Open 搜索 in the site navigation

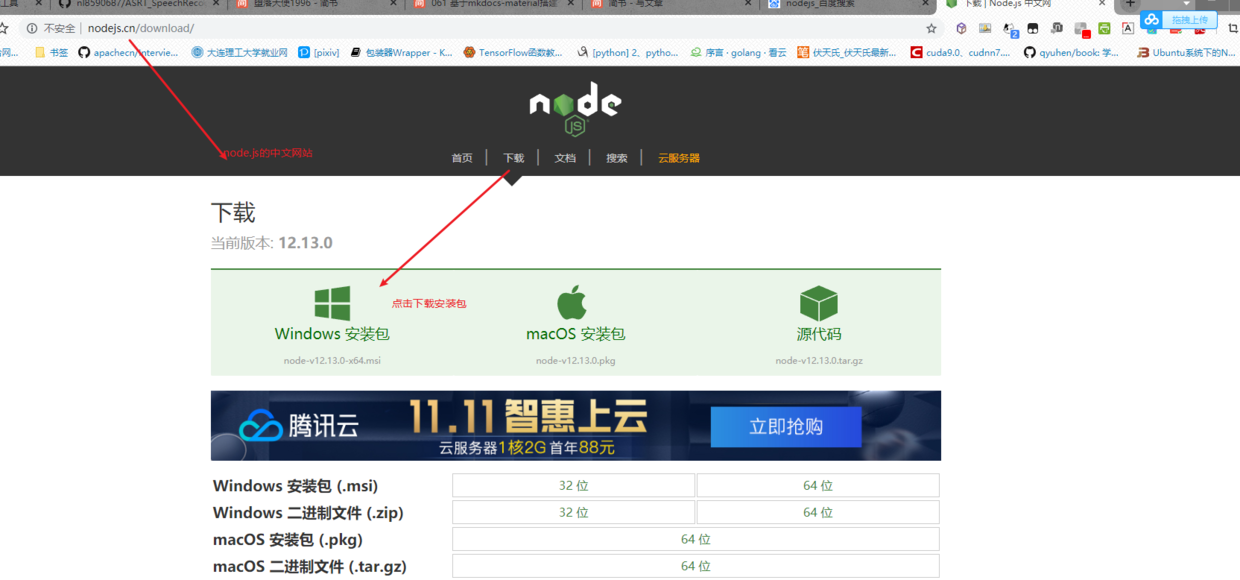pos(617,158)
